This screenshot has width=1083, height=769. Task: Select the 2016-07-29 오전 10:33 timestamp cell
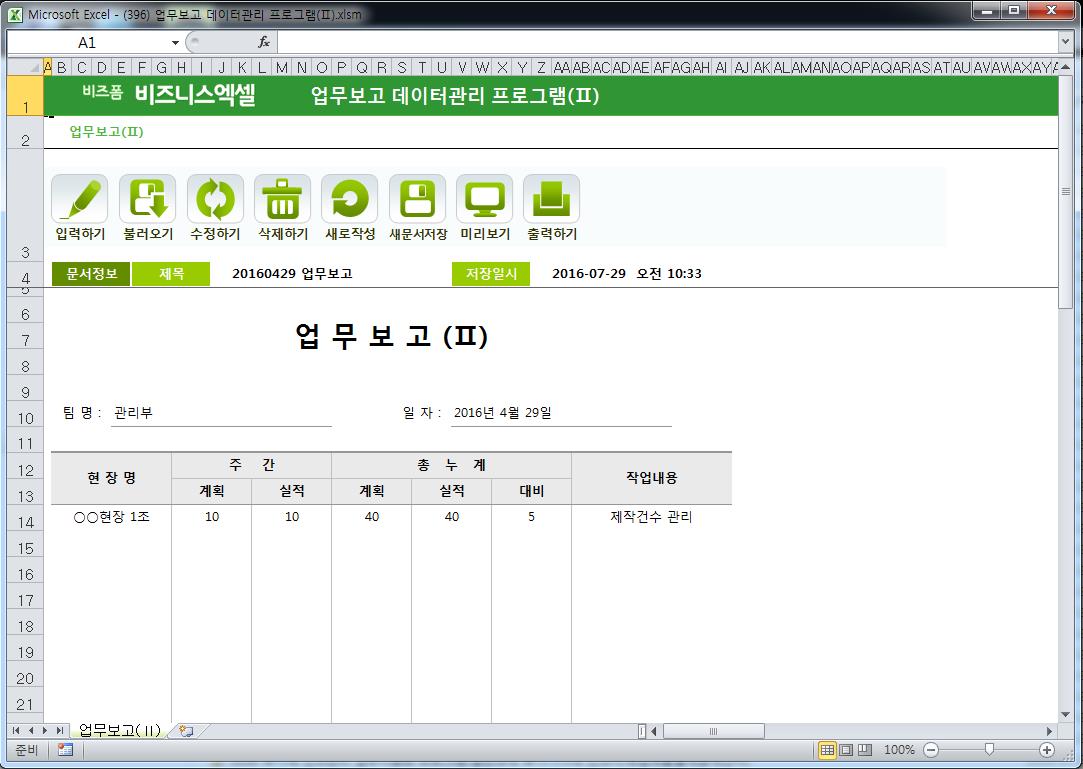click(x=626, y=274)
